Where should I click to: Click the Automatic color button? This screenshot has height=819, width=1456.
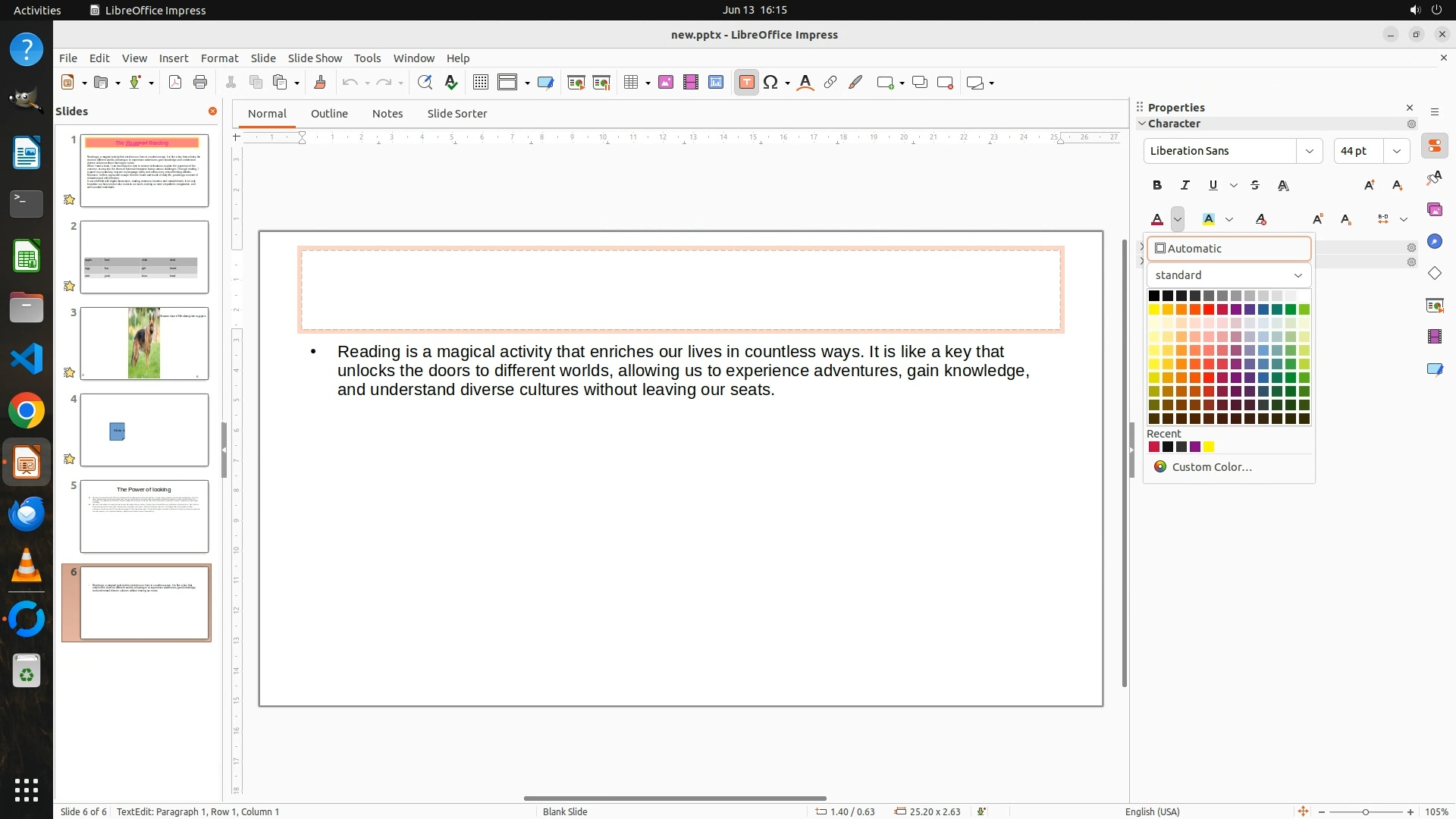tap(1228, 249)
